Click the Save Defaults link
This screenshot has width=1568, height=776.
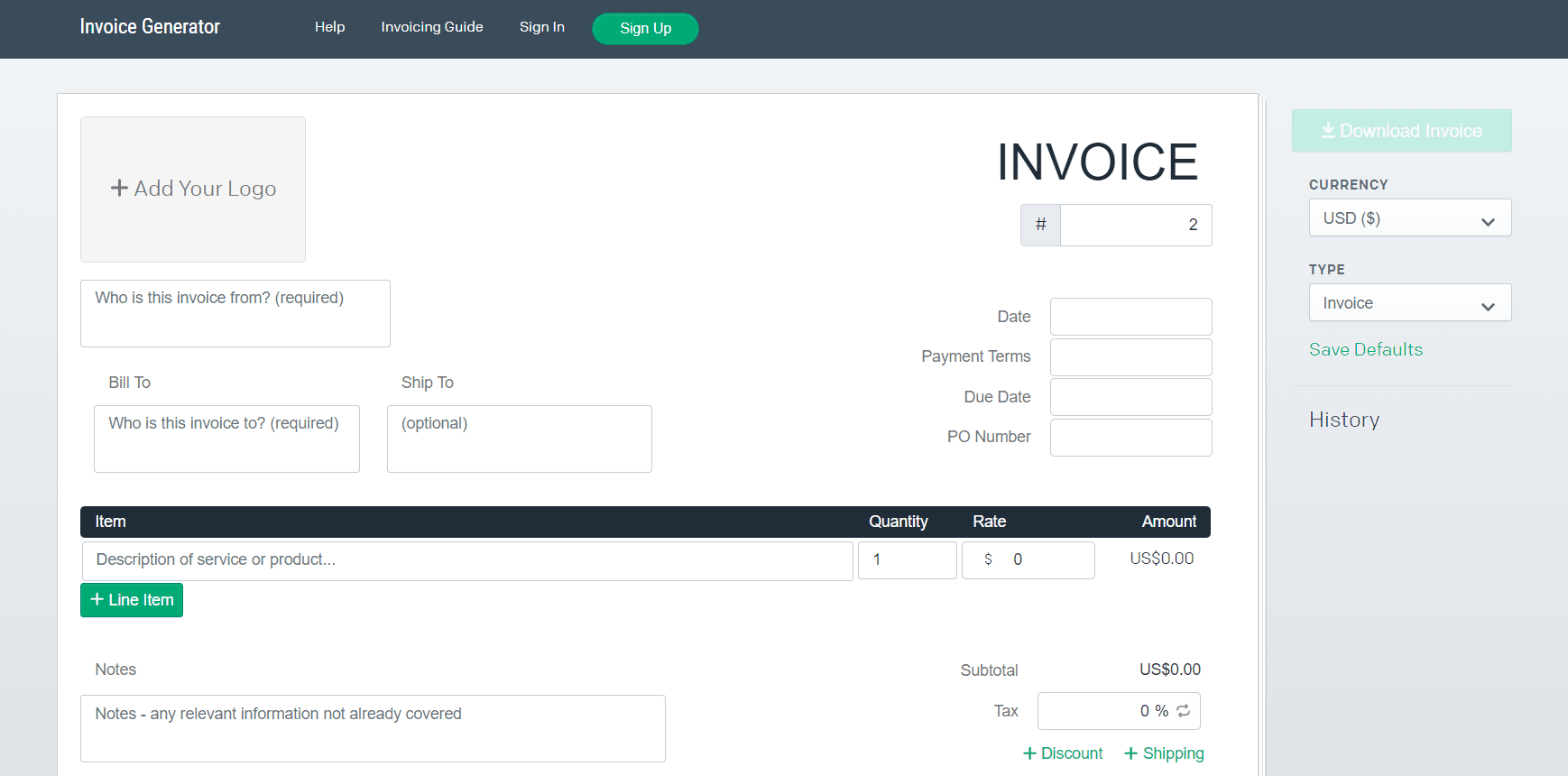tap(1365, 350)
